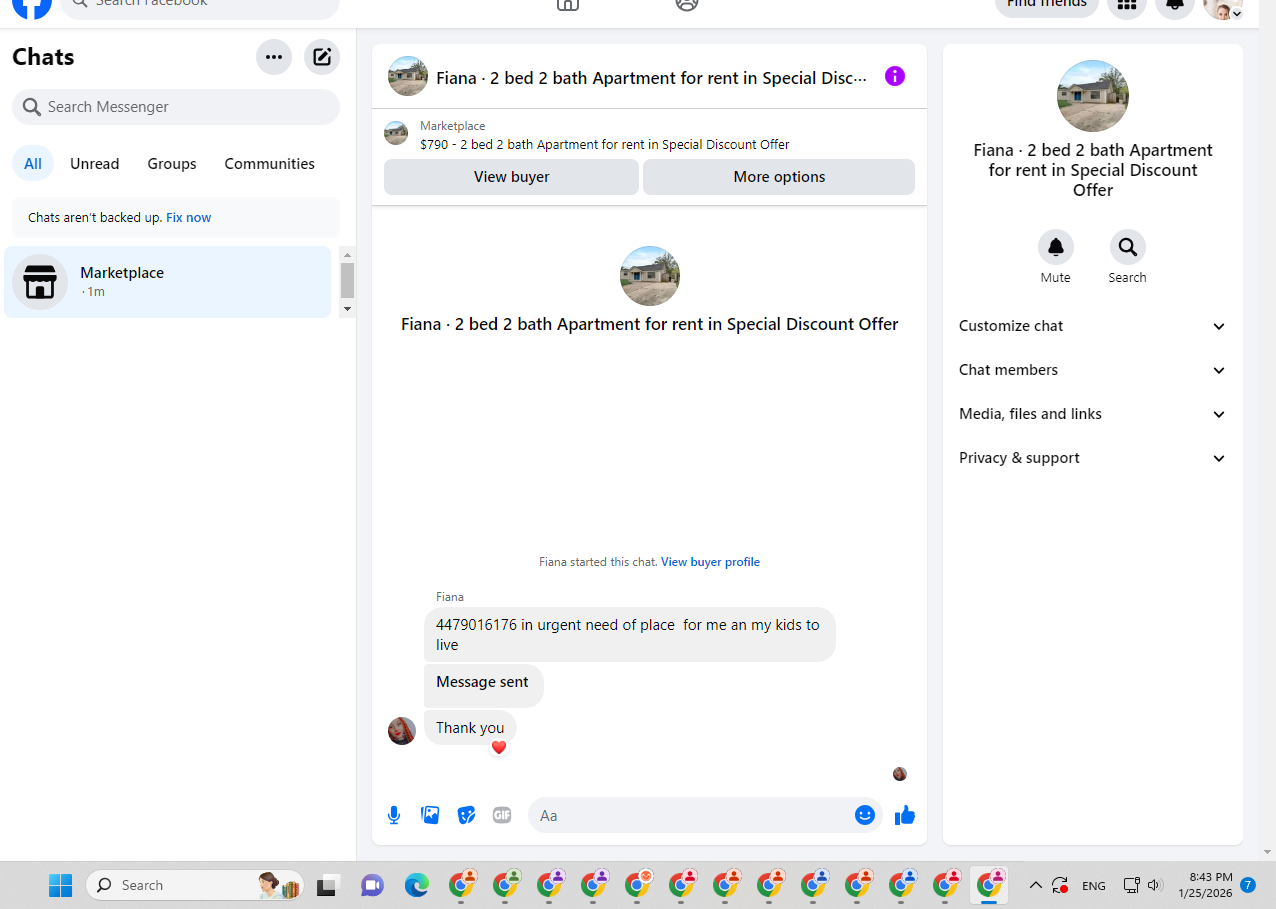
Task: Open Windows Start menu
Action: click(x=61, y=885)
